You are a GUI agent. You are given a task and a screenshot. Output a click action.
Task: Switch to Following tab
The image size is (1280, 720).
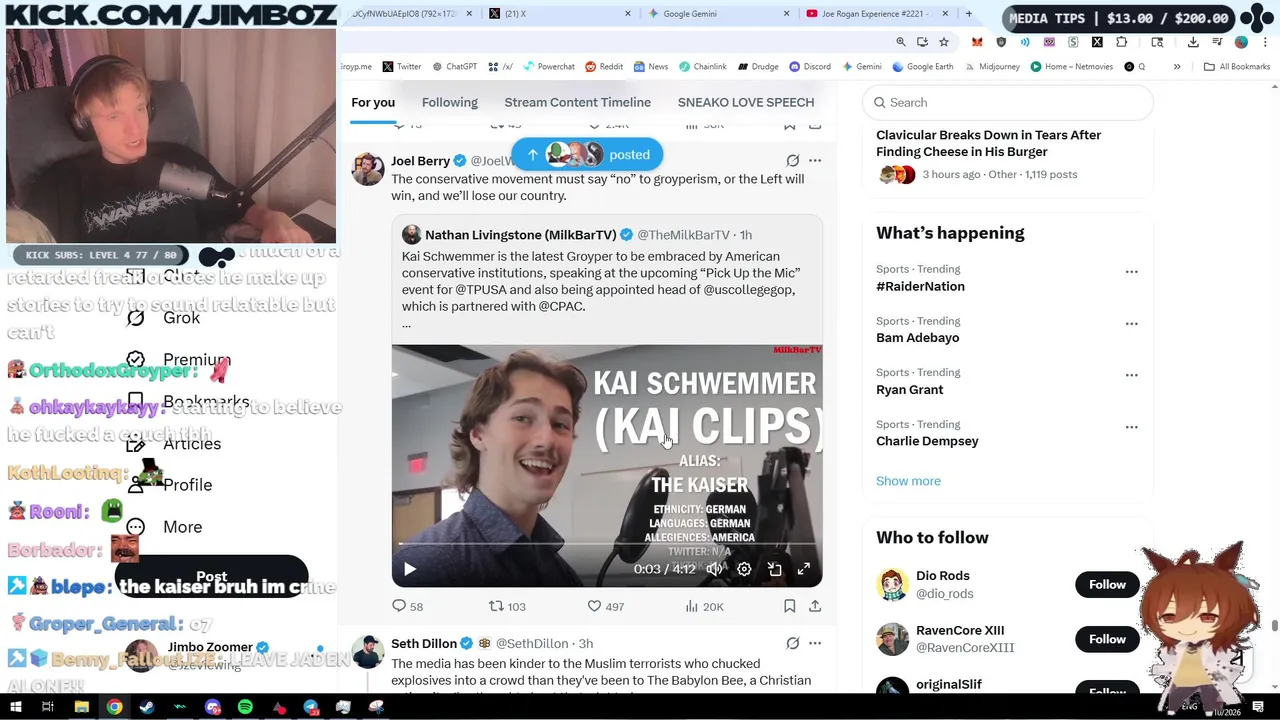coord(449,102)
